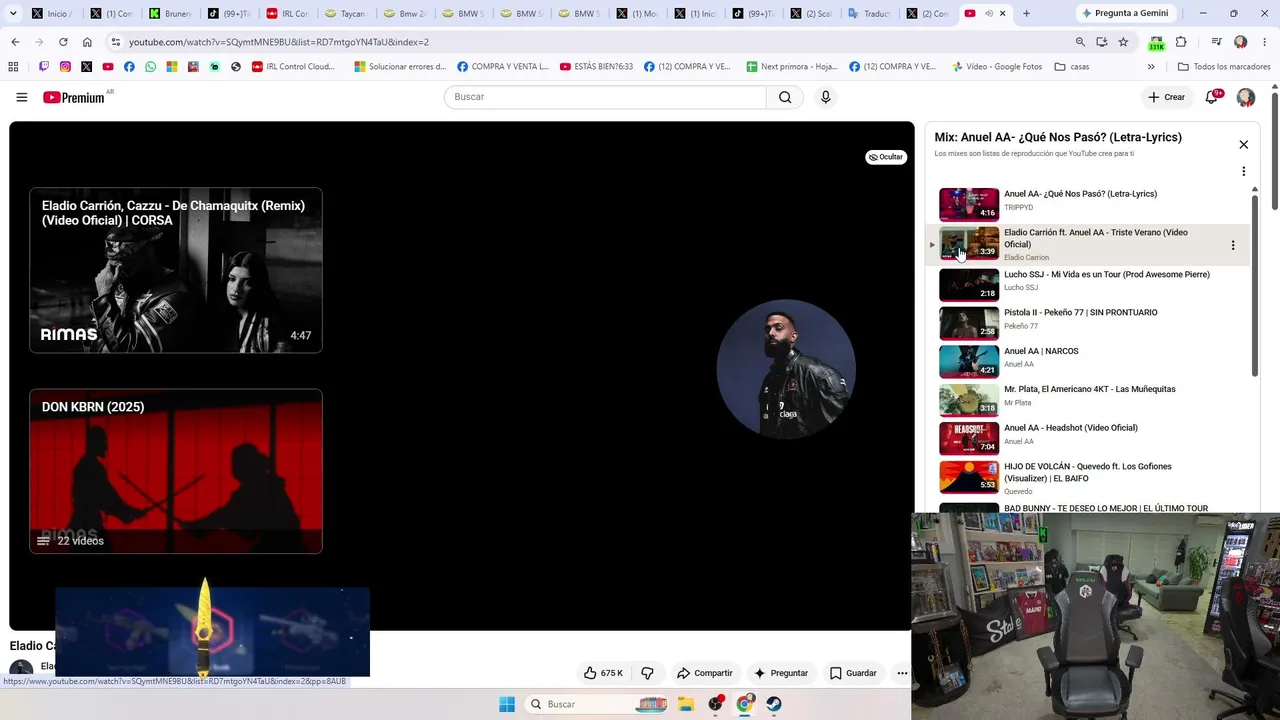Click the browser address bar URL
The height and width of the screenshot is (720, 1280).
pyautogui.click(x=279, y=42)
